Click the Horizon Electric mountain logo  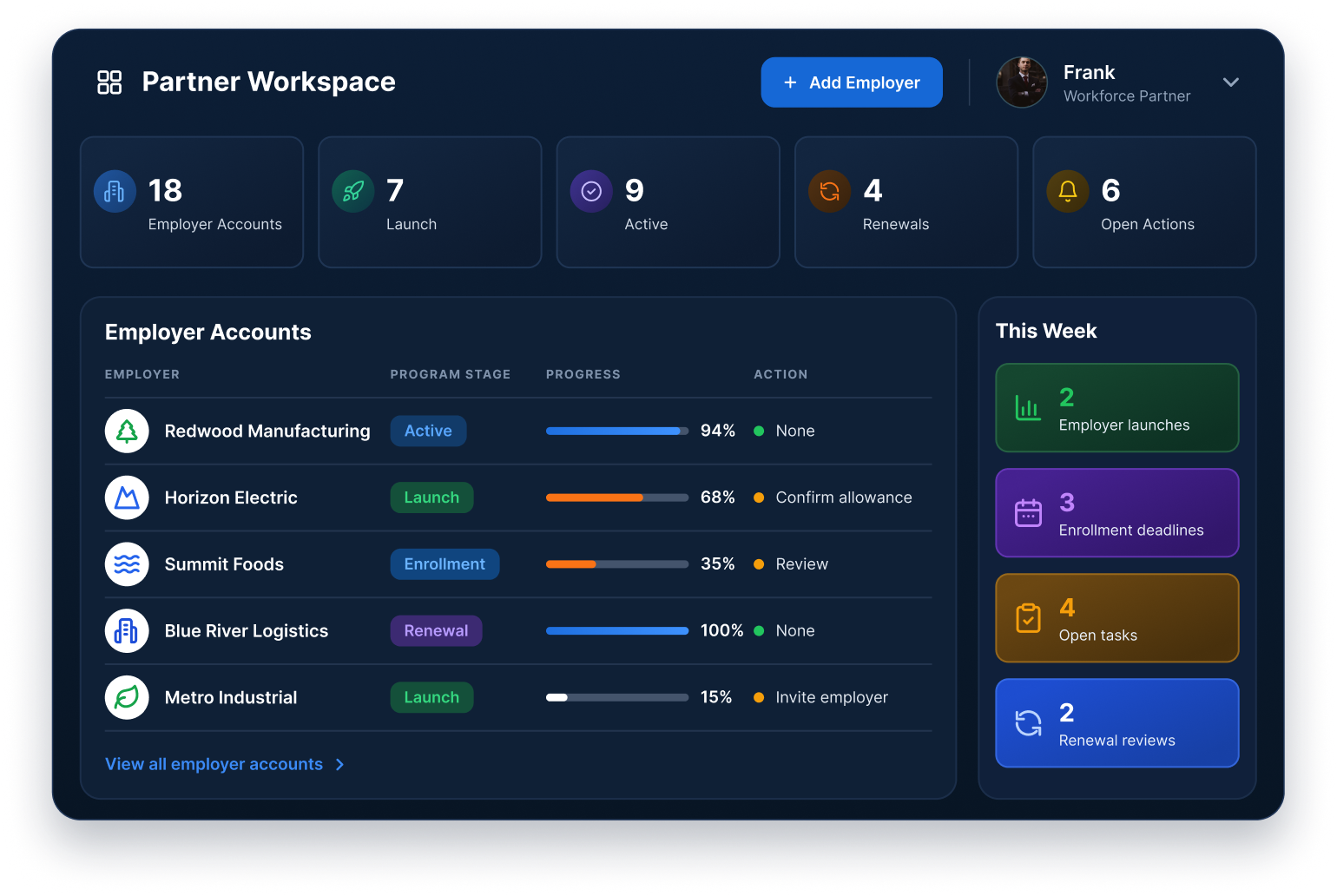[127, 497]
